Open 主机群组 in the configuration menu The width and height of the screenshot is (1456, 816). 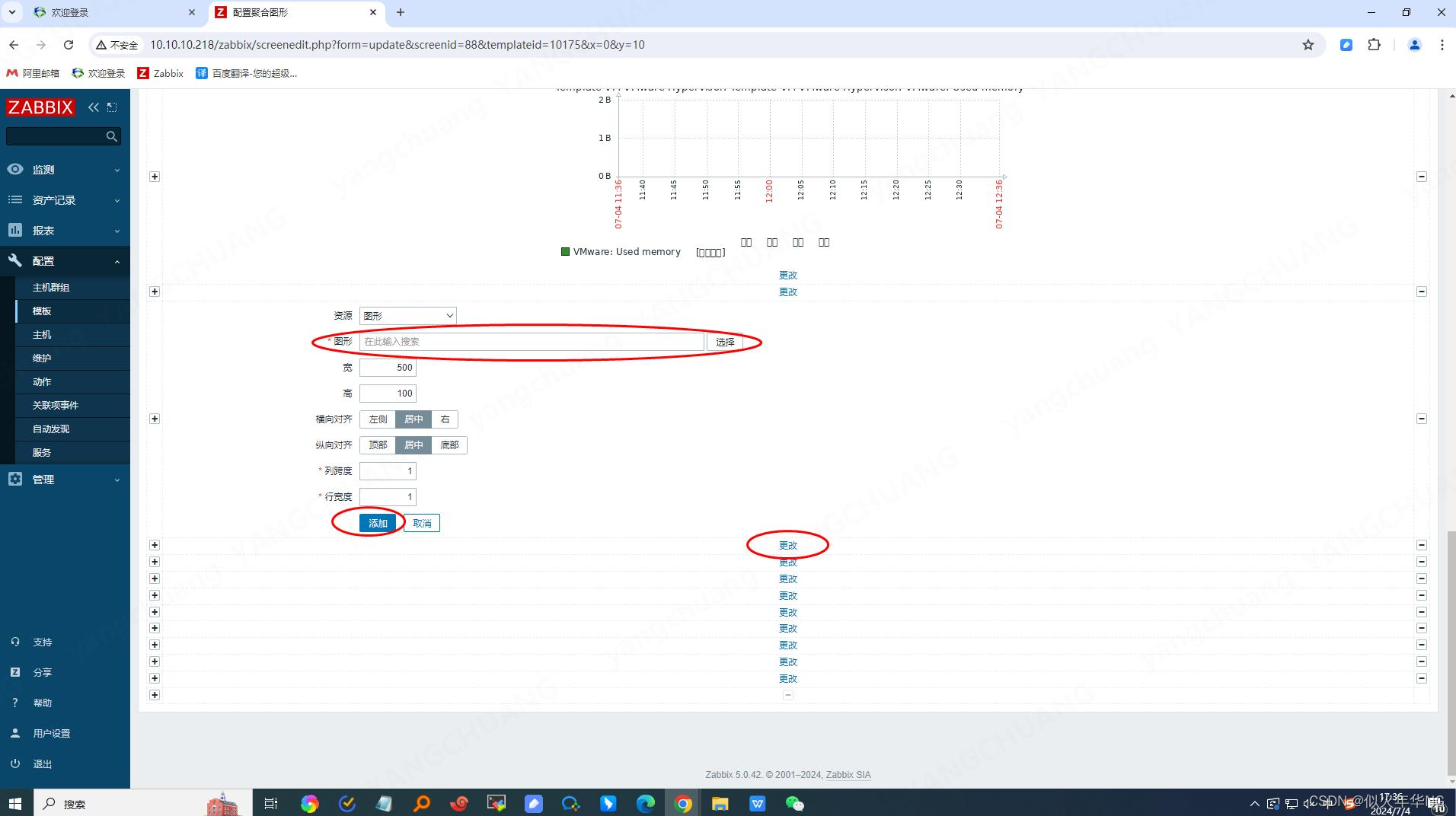click(x=51, y=288)
